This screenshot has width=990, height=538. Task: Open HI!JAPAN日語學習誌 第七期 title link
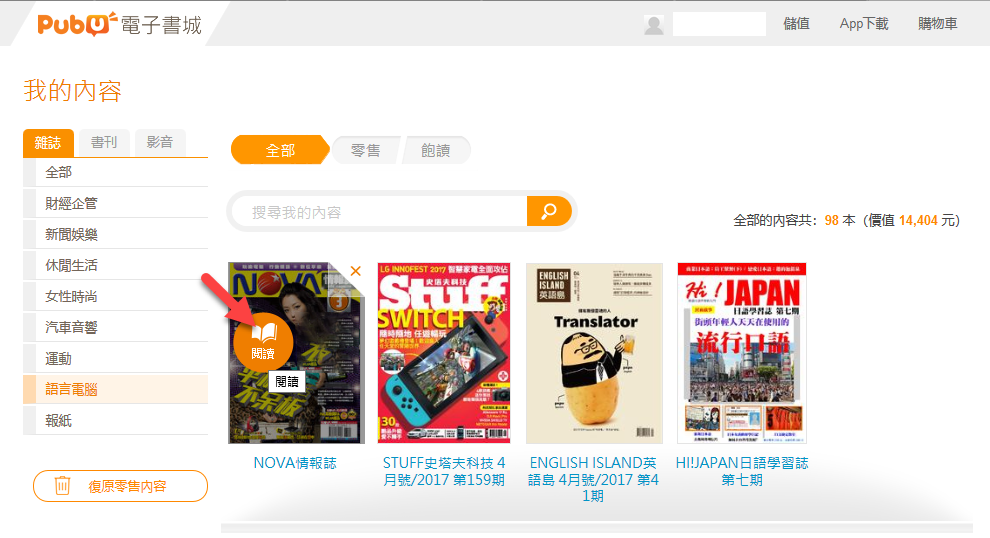(x=742, y=471)
